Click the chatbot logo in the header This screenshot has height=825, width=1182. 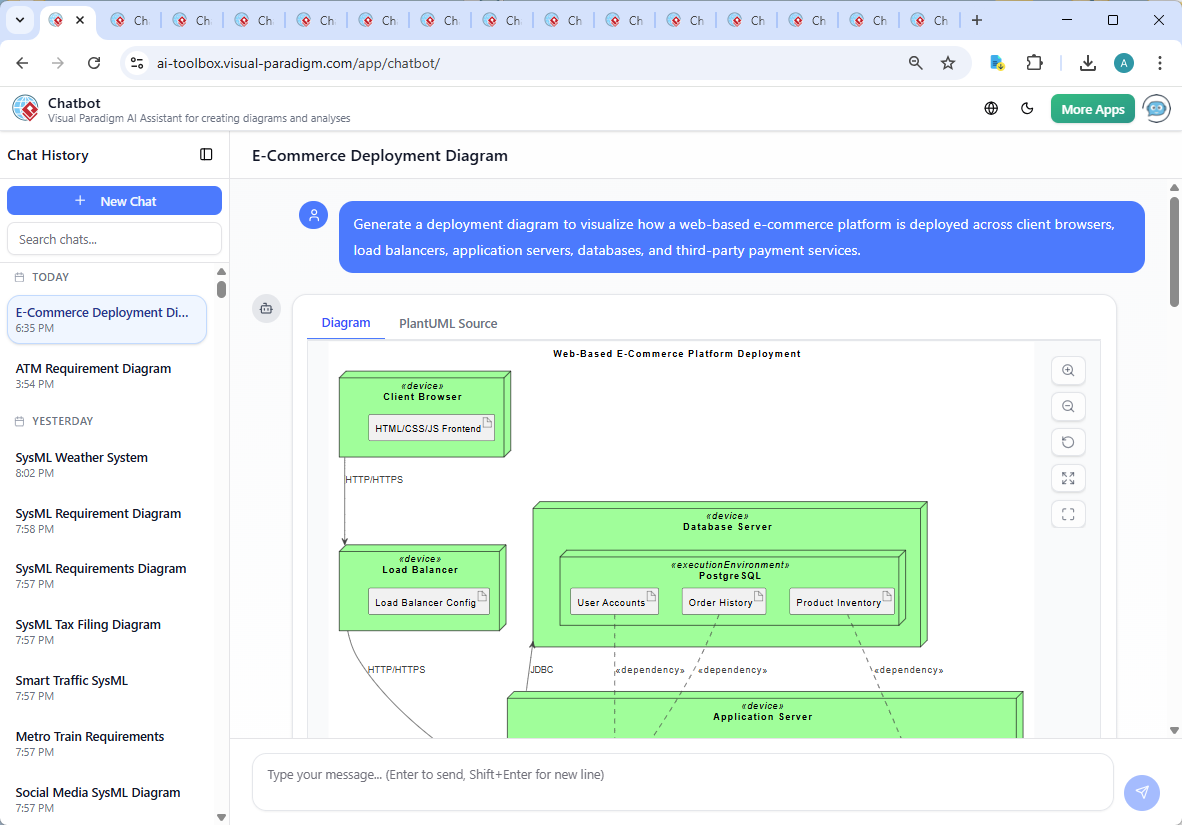[24, 108]
